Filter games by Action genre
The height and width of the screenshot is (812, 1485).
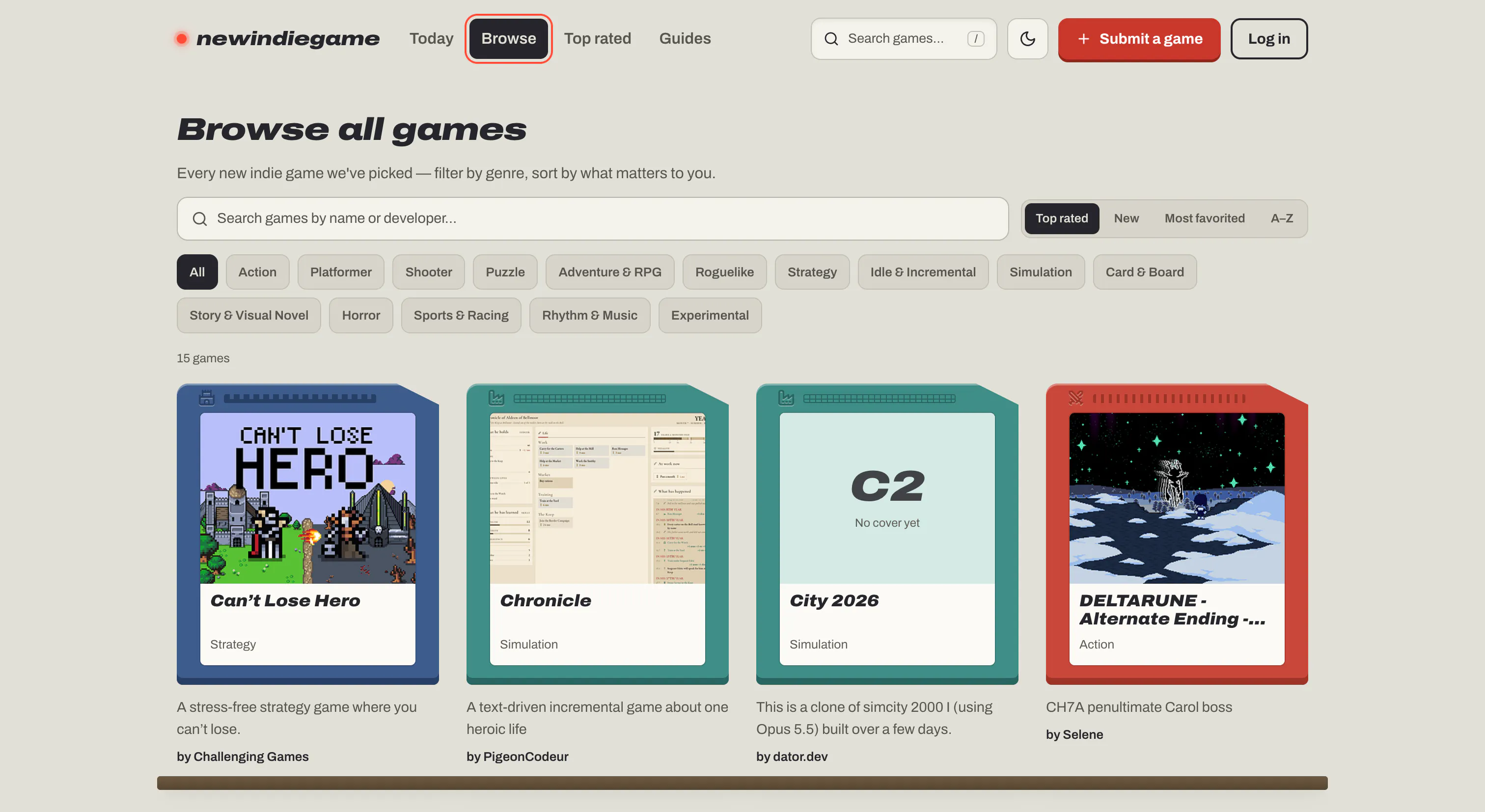[258, 272]
